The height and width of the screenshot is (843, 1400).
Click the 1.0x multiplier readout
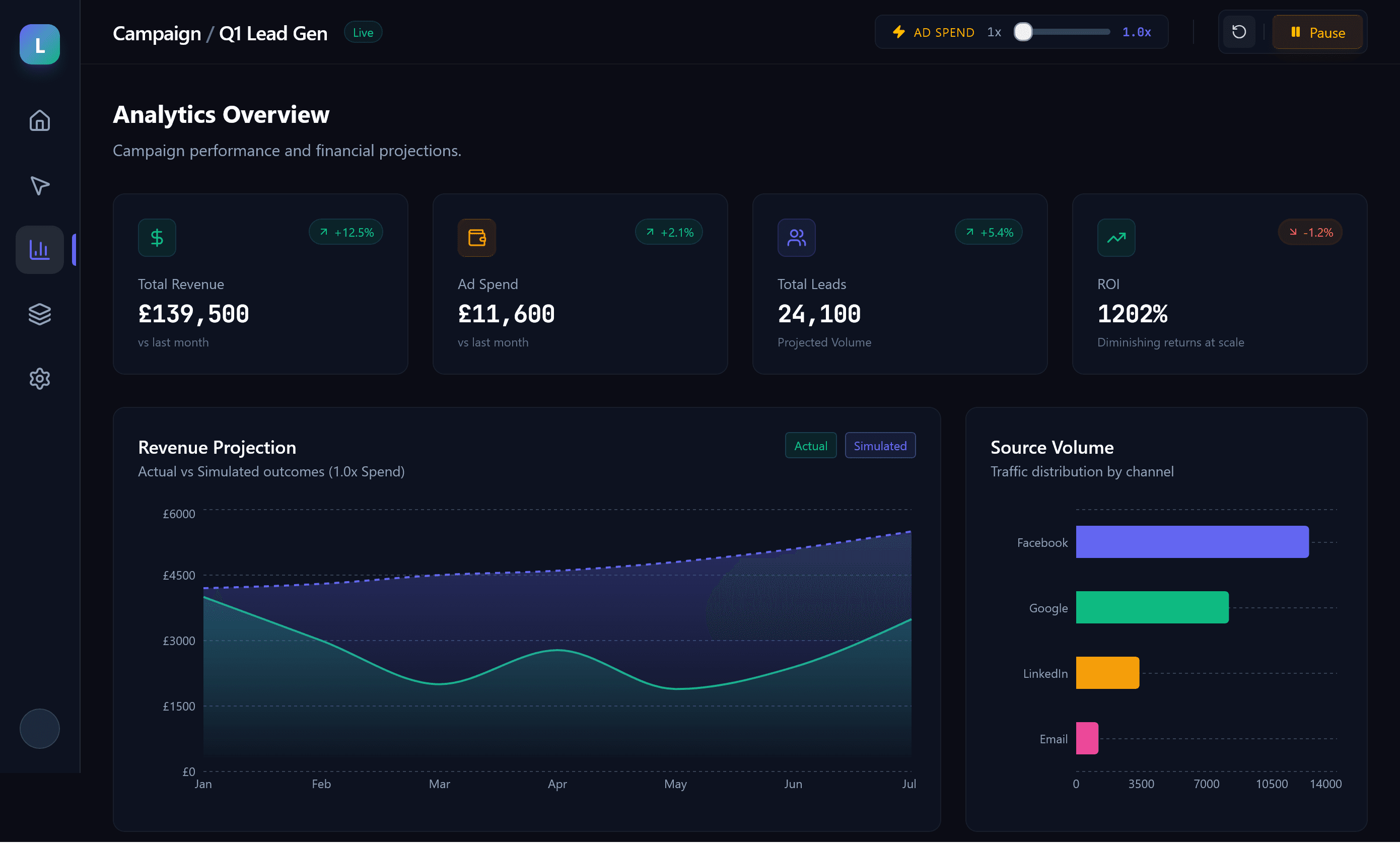[x=1137, y=32]
